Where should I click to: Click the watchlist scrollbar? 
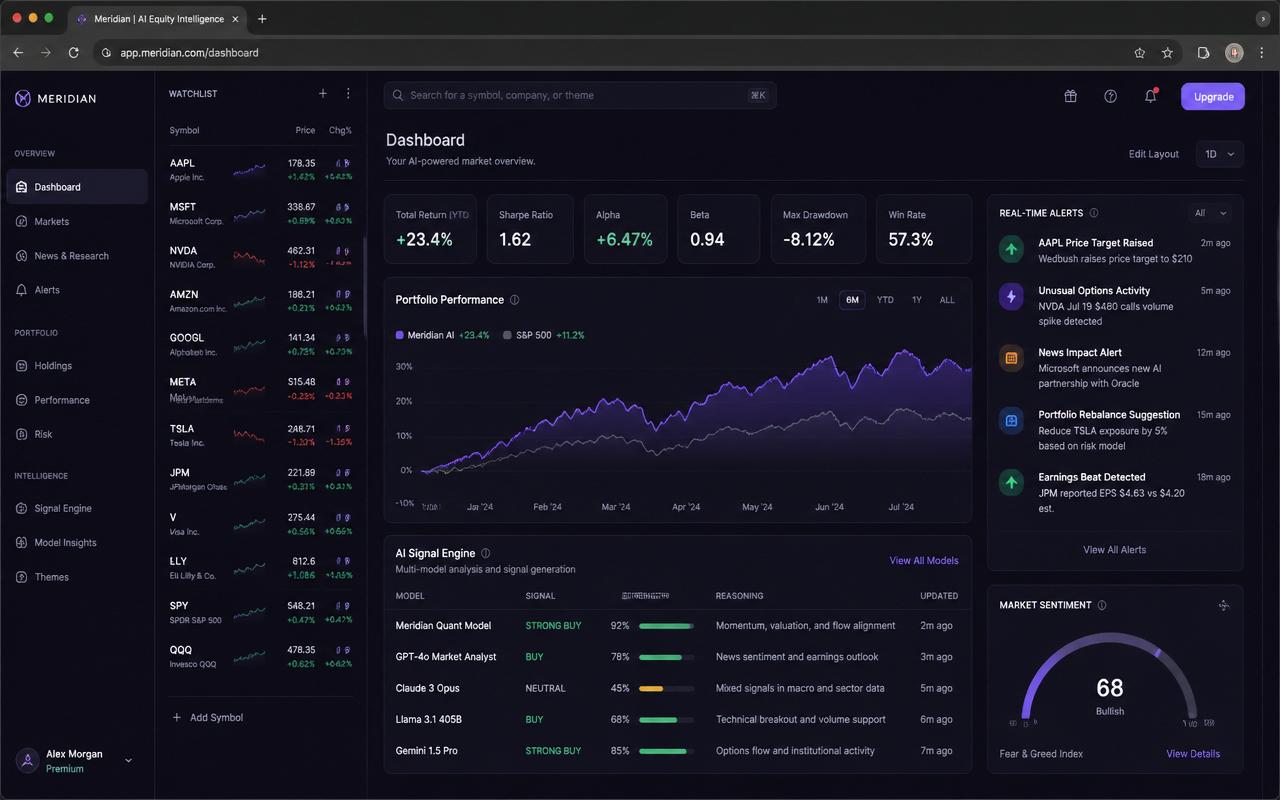coord(365,288)
